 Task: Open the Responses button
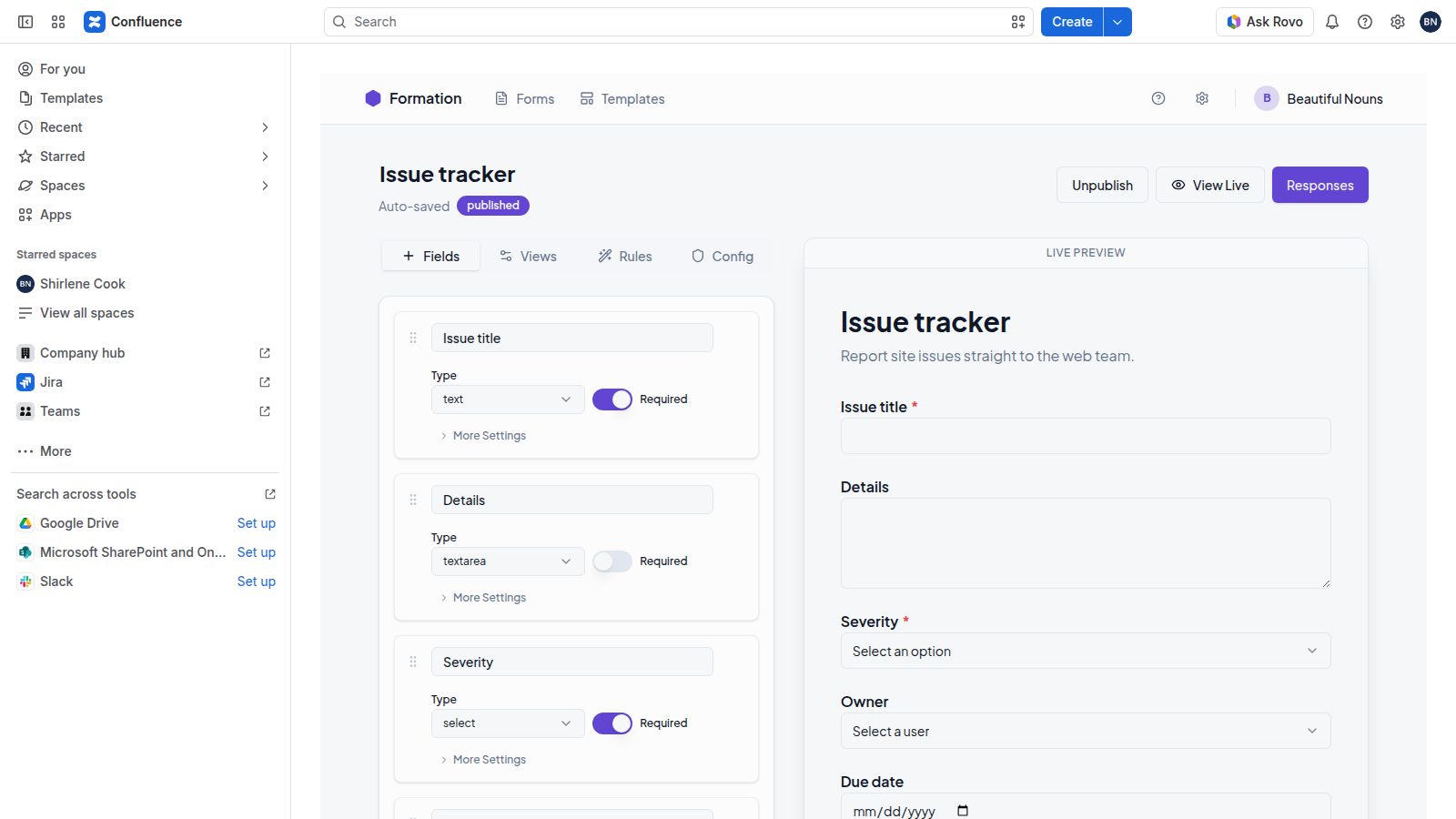click(x=1320, y=185)
